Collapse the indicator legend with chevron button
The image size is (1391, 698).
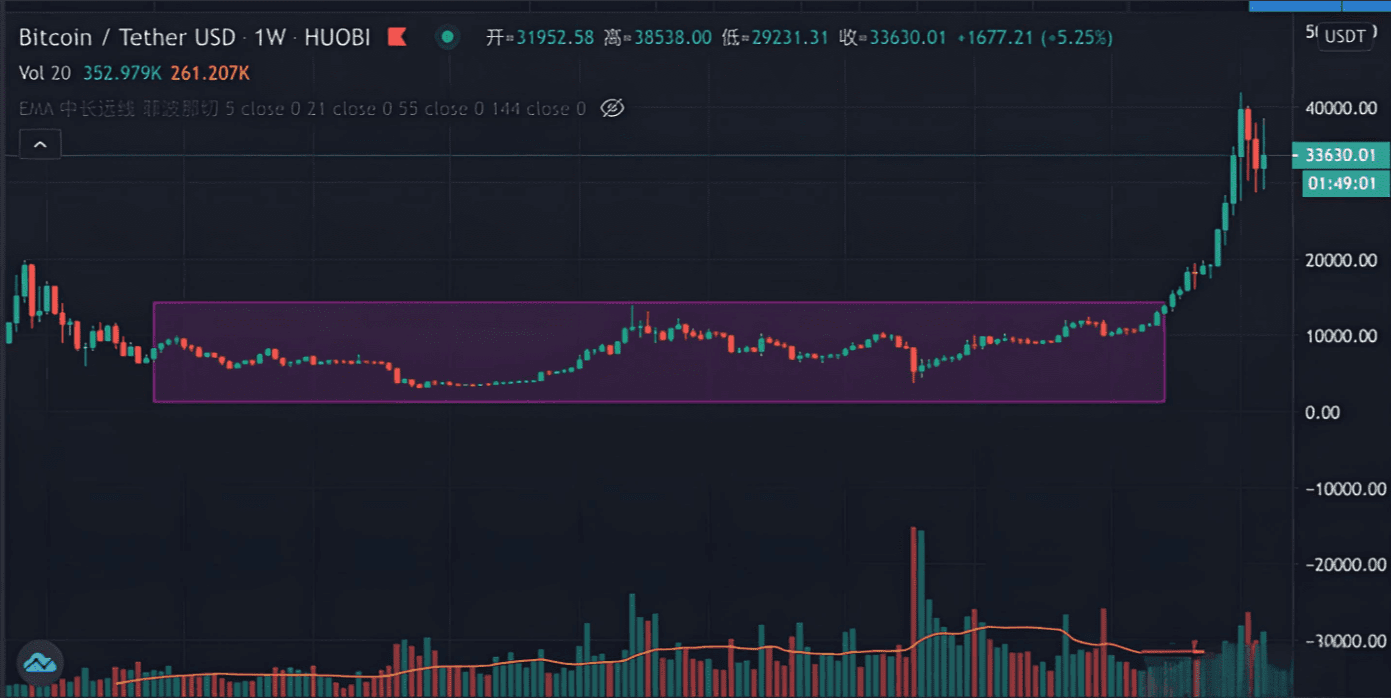[40, 144]
